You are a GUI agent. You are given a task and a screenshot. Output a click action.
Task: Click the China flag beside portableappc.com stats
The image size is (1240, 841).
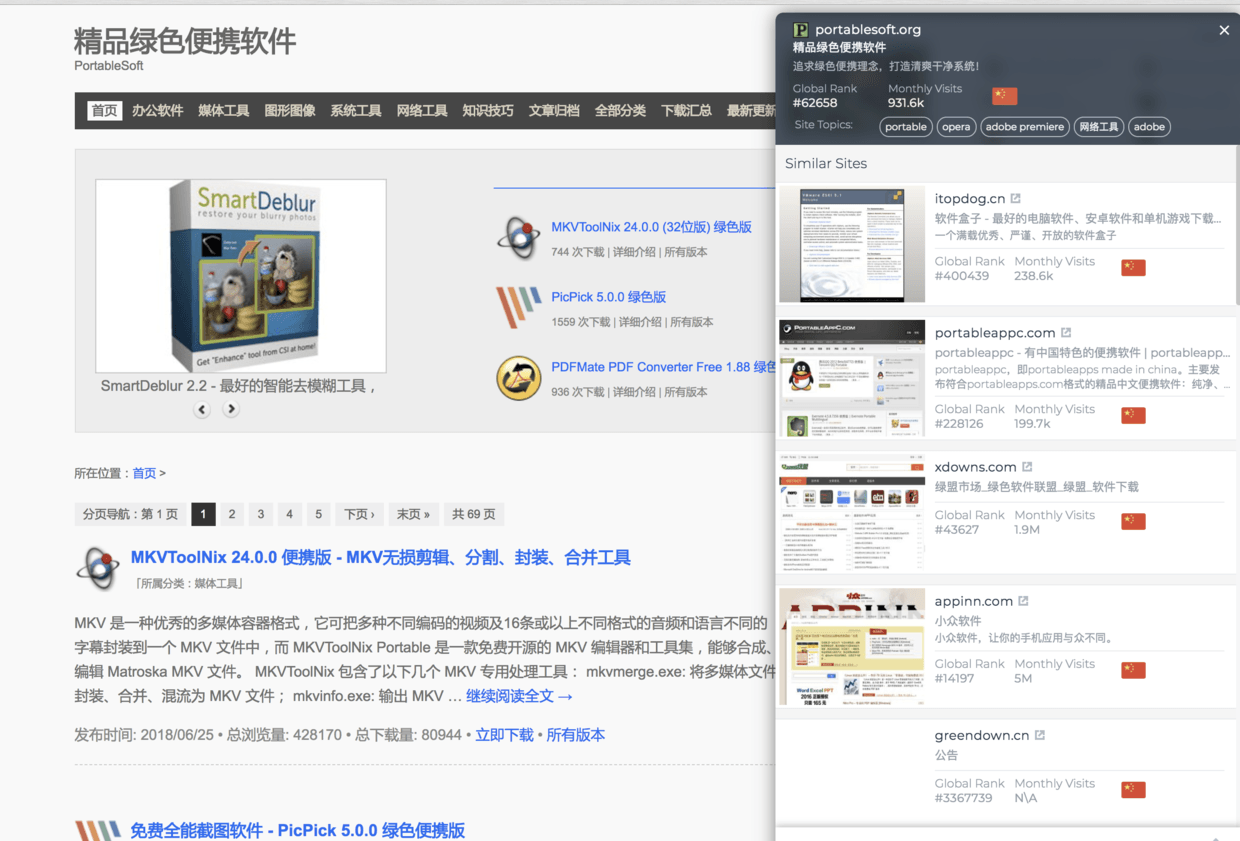click(x=1133, y=415)
